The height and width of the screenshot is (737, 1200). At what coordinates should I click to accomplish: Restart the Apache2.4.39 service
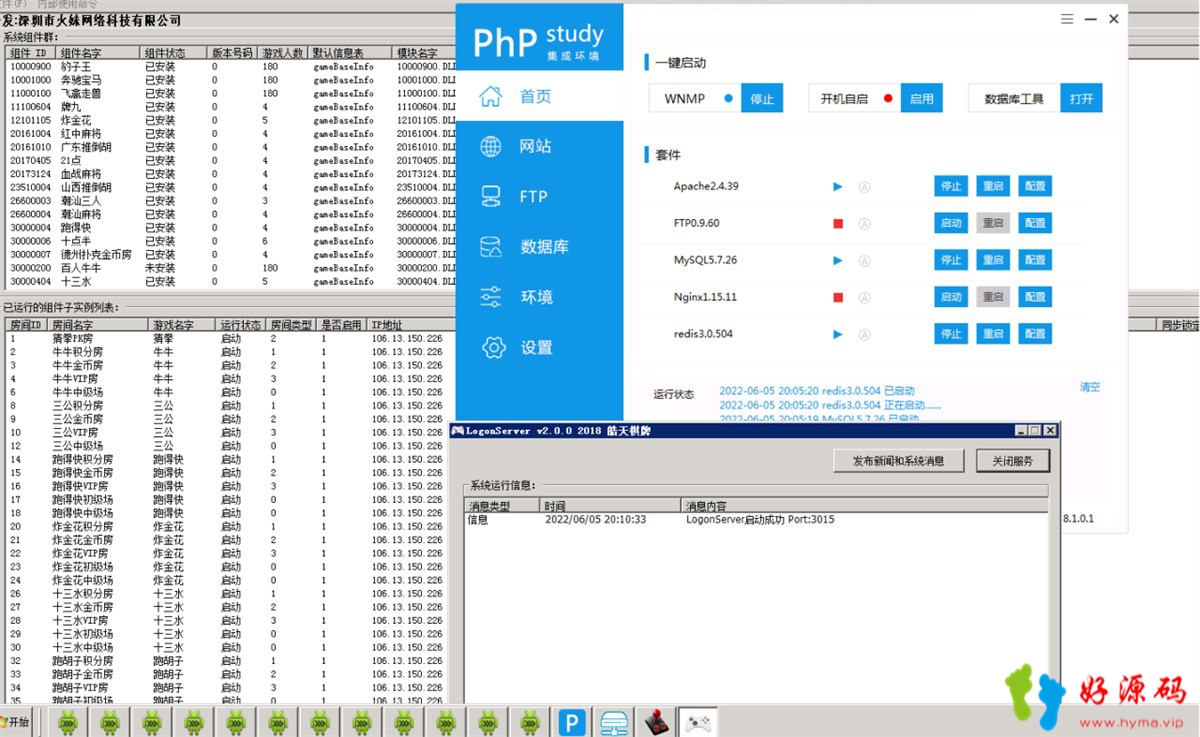993,186
